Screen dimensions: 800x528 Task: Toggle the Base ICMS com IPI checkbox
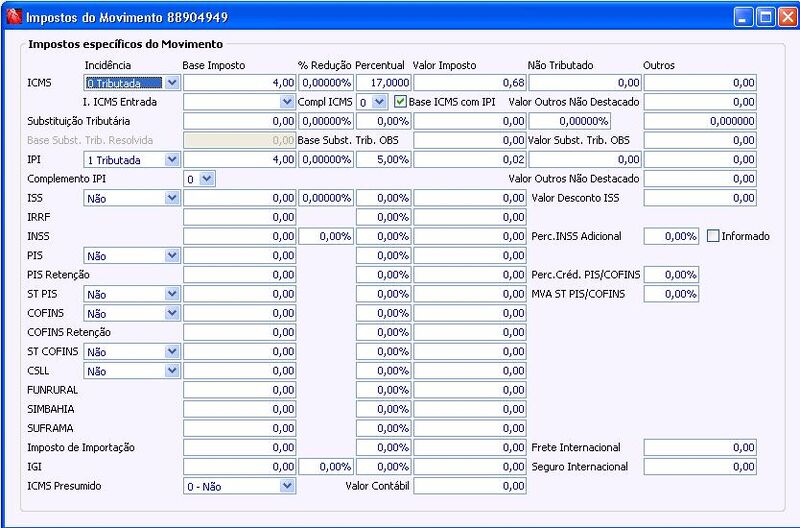401,102
